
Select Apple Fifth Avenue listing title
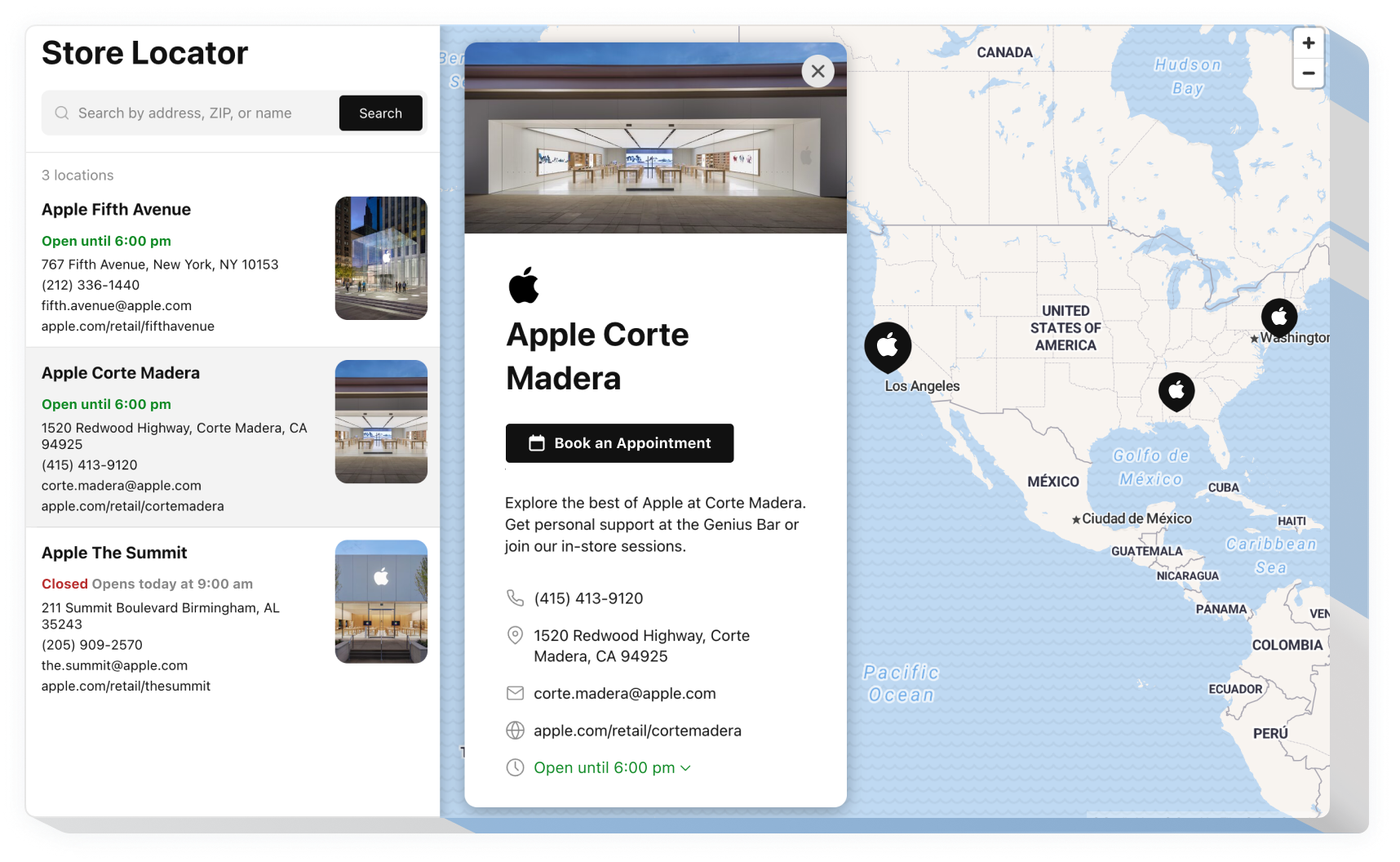pos(116,210)
